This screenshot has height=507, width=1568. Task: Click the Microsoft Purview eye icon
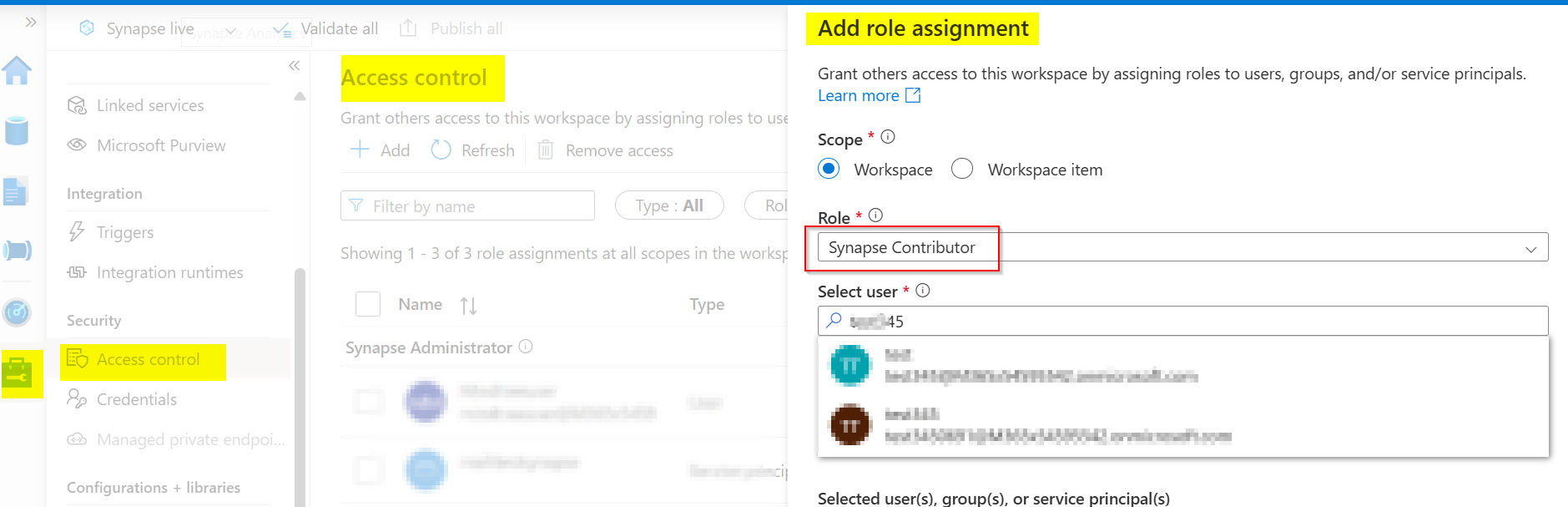coord(77,144)
